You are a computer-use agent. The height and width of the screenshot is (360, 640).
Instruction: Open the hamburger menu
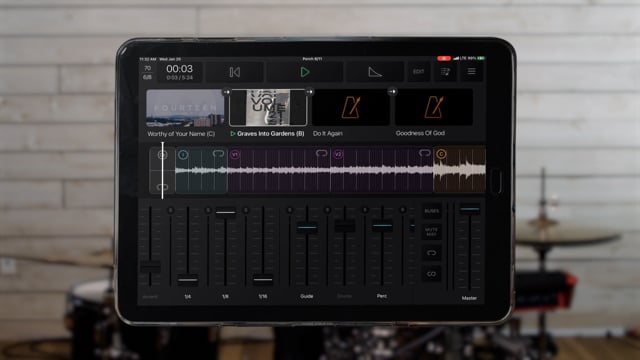[471, 72]
